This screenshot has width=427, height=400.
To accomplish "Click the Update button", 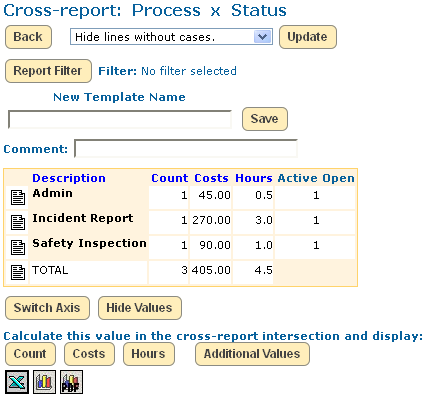I will (x=308, y=37).
